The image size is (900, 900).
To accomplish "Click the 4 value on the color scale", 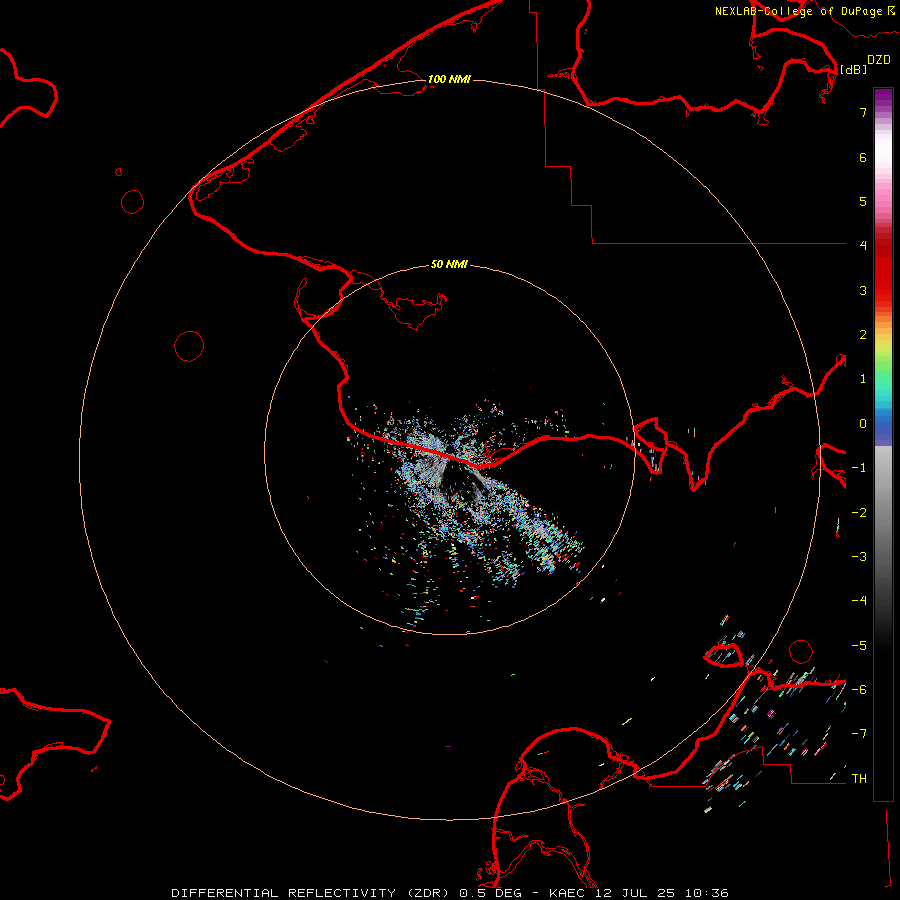I will pos(863,246).
